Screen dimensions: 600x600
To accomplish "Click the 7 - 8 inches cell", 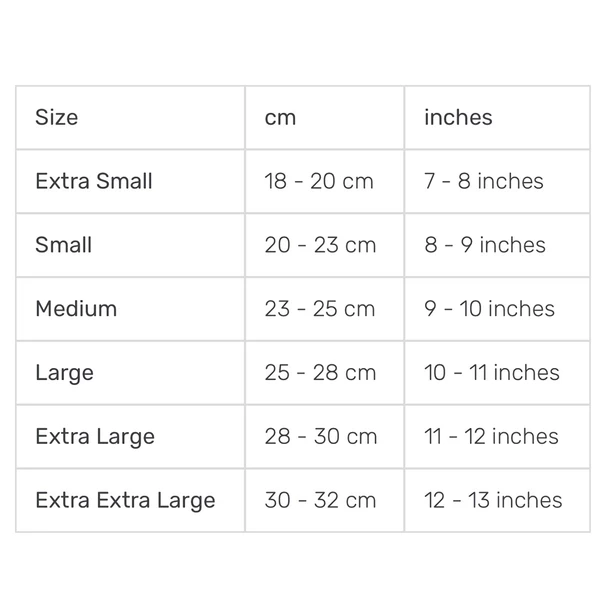I will click(x=484, y=181).
